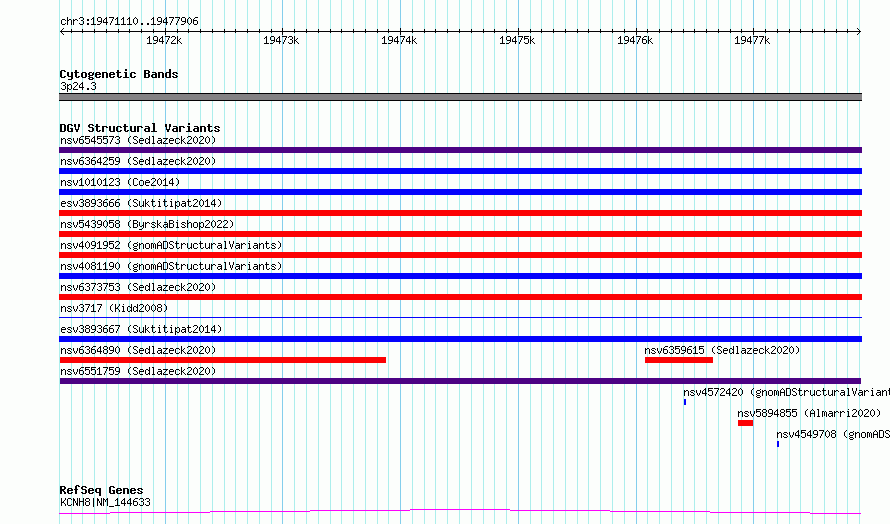Click the 19476k ruler position
Viewport: 890px width, 524px height.
pyautogui.click(x=635, y=40)
